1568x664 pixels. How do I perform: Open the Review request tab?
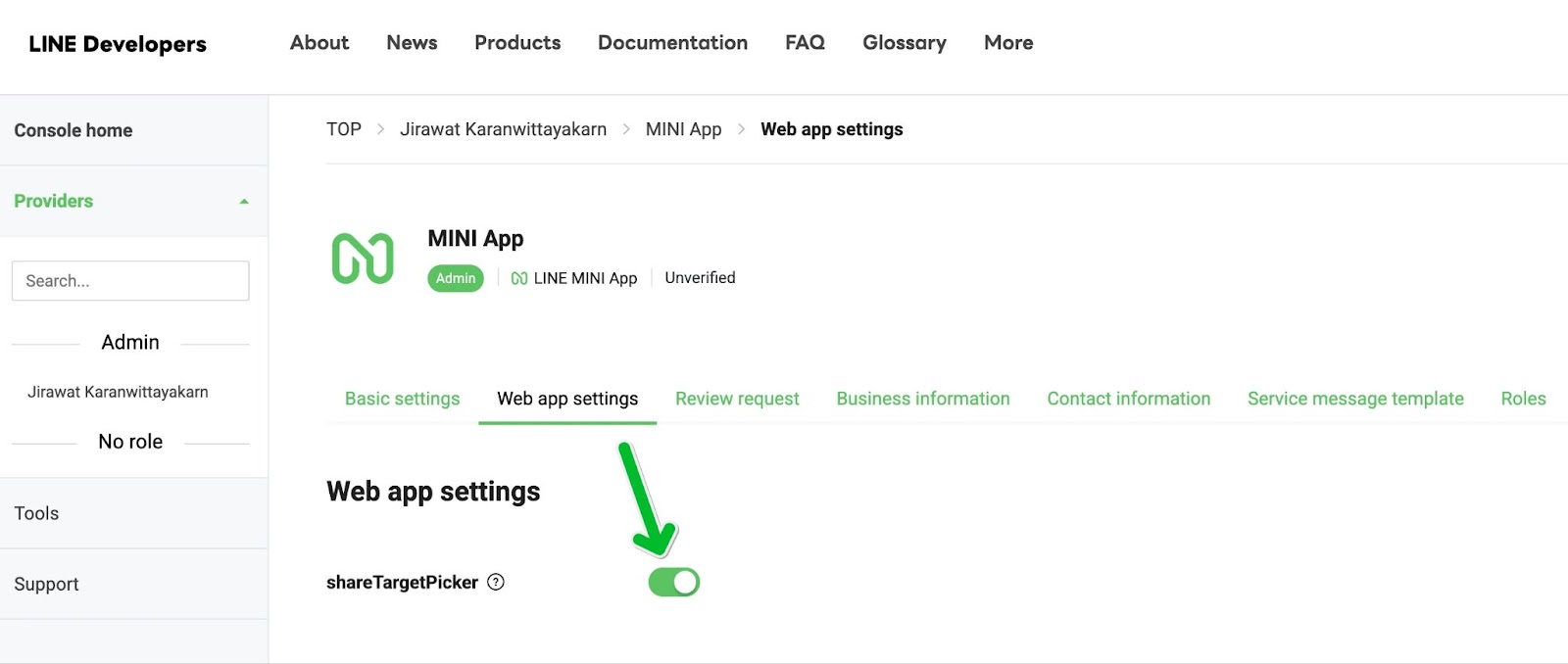coord(737,399)
